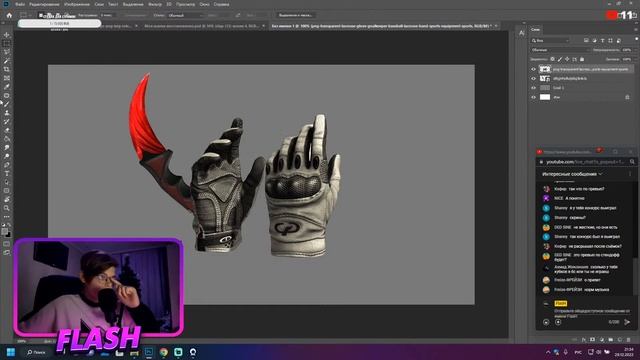640x360 pixels.
Task: Filter layers by adjustment layers icon
Action: (594, 40)
